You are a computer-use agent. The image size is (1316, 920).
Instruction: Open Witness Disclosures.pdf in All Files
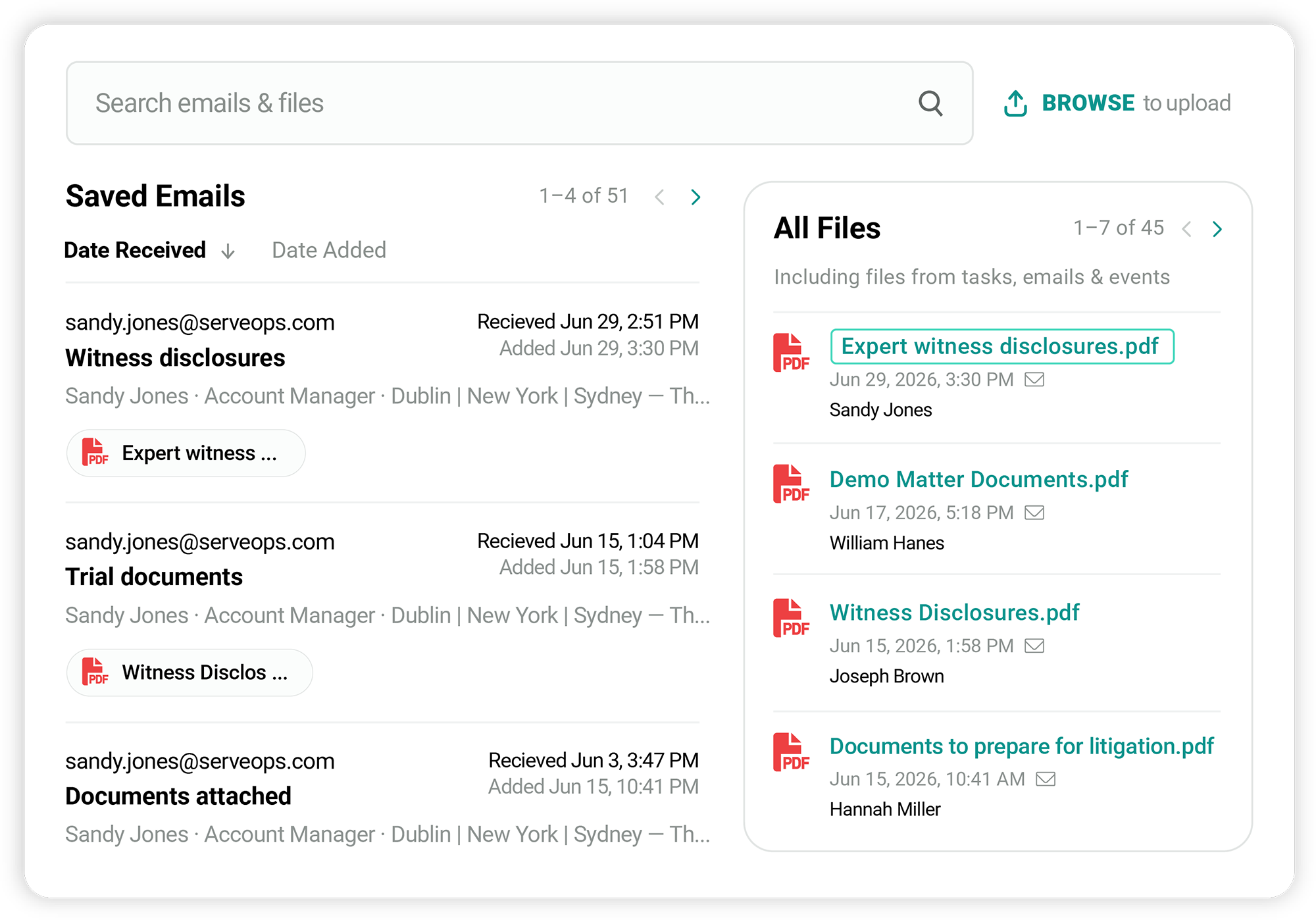[954, 613]
